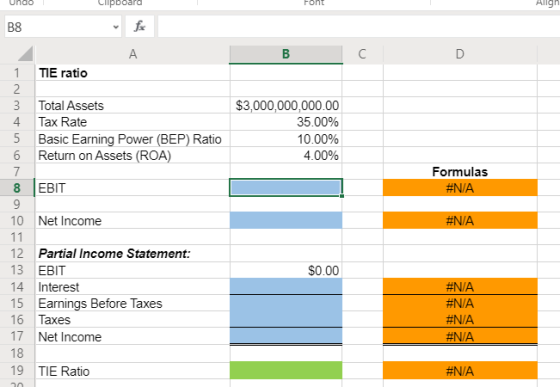Click the Insert Function fx icon
This screenshot has width=560, height=387.
(140, 26)
